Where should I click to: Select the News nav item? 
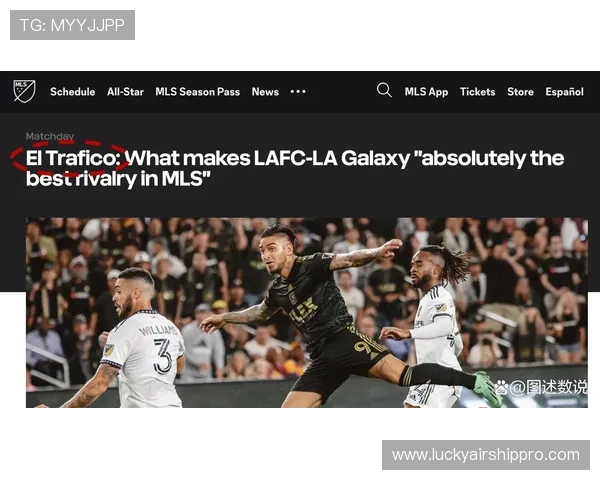[265, 92]
